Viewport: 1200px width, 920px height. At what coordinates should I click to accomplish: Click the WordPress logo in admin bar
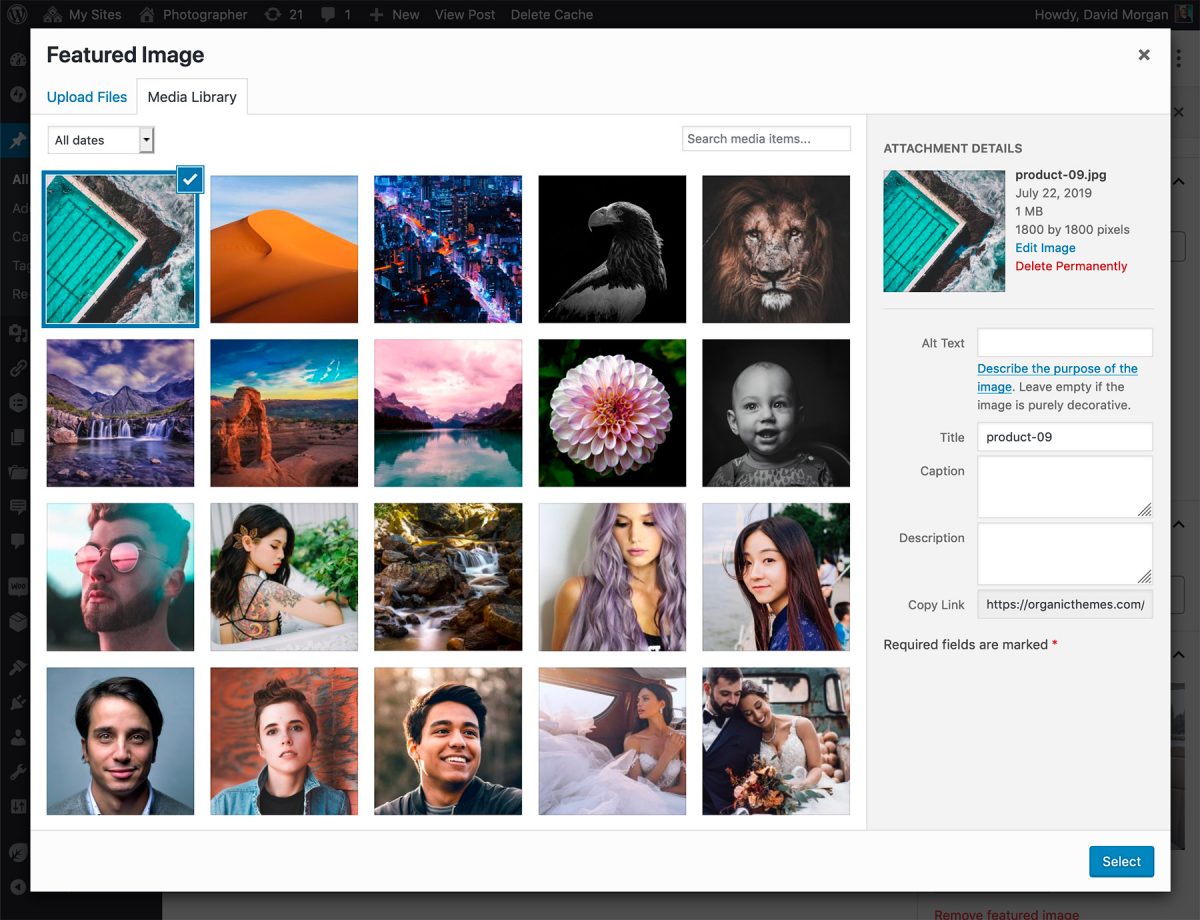[17, 14]
